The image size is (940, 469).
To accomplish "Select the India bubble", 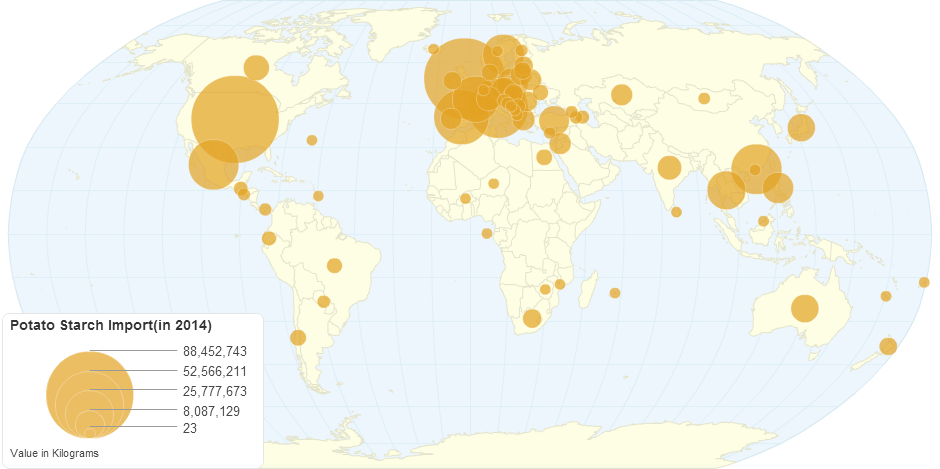I will (x=669, y=168).
